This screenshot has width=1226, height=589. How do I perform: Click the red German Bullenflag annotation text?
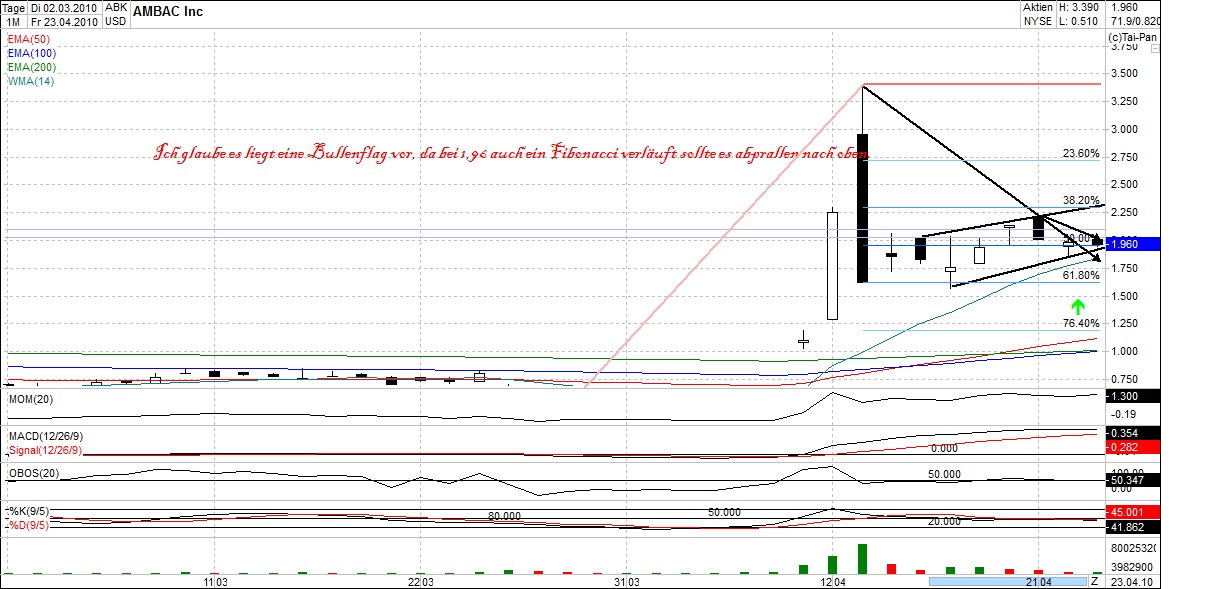tap(510, 155)
